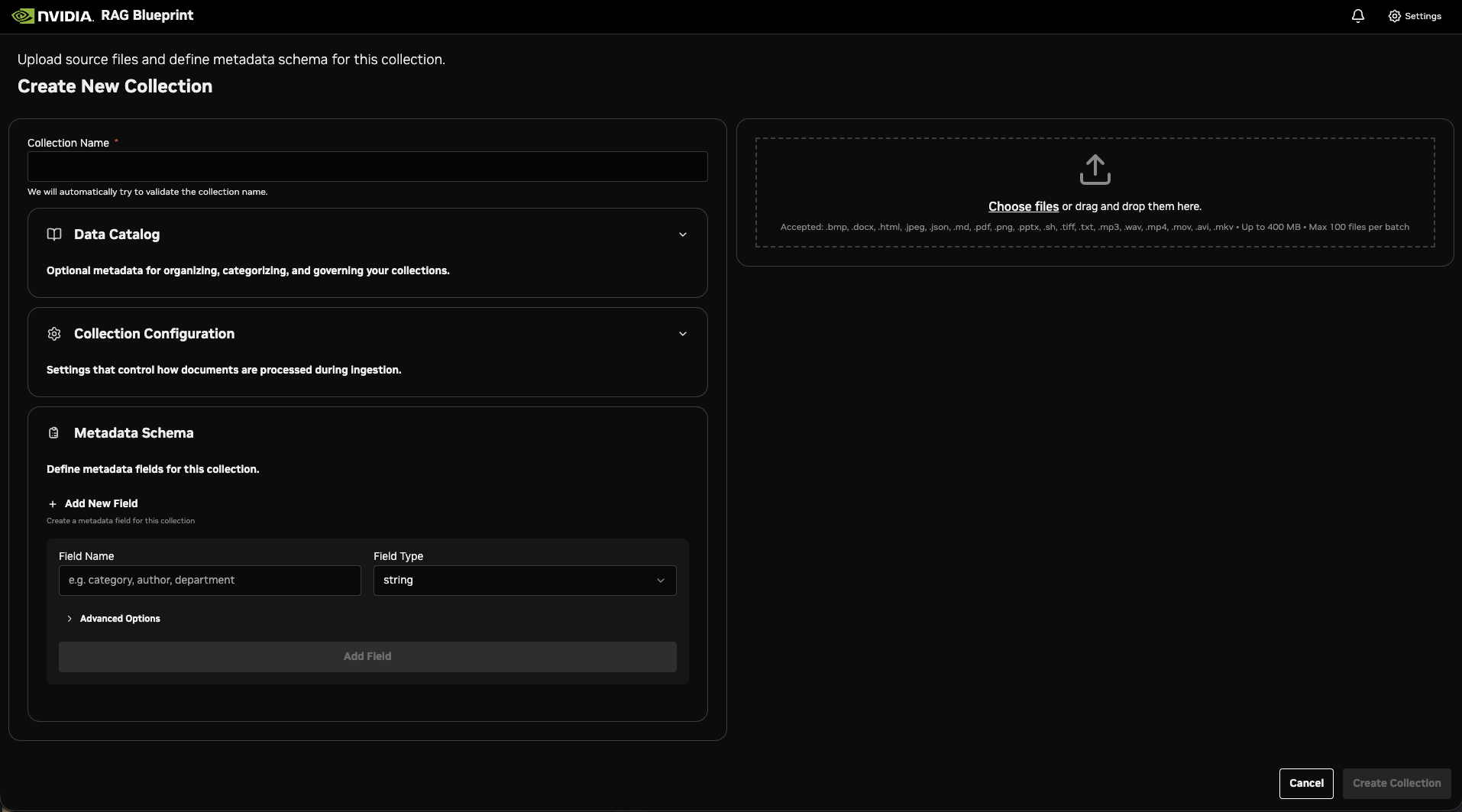1462x812 pixels.
Task: Click the Data Catalog book icon
Action: 54,235
